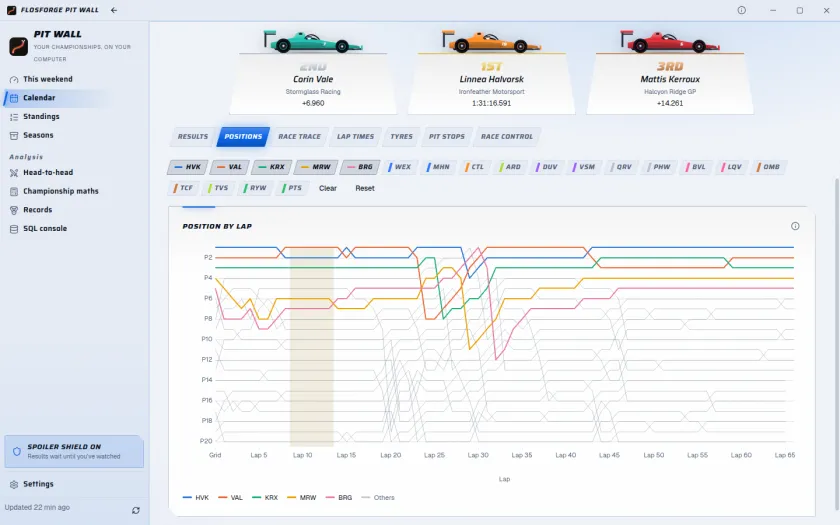Click the VAL legend swatch under chart
The image size is (840, 525).
(x=222, y=498)
